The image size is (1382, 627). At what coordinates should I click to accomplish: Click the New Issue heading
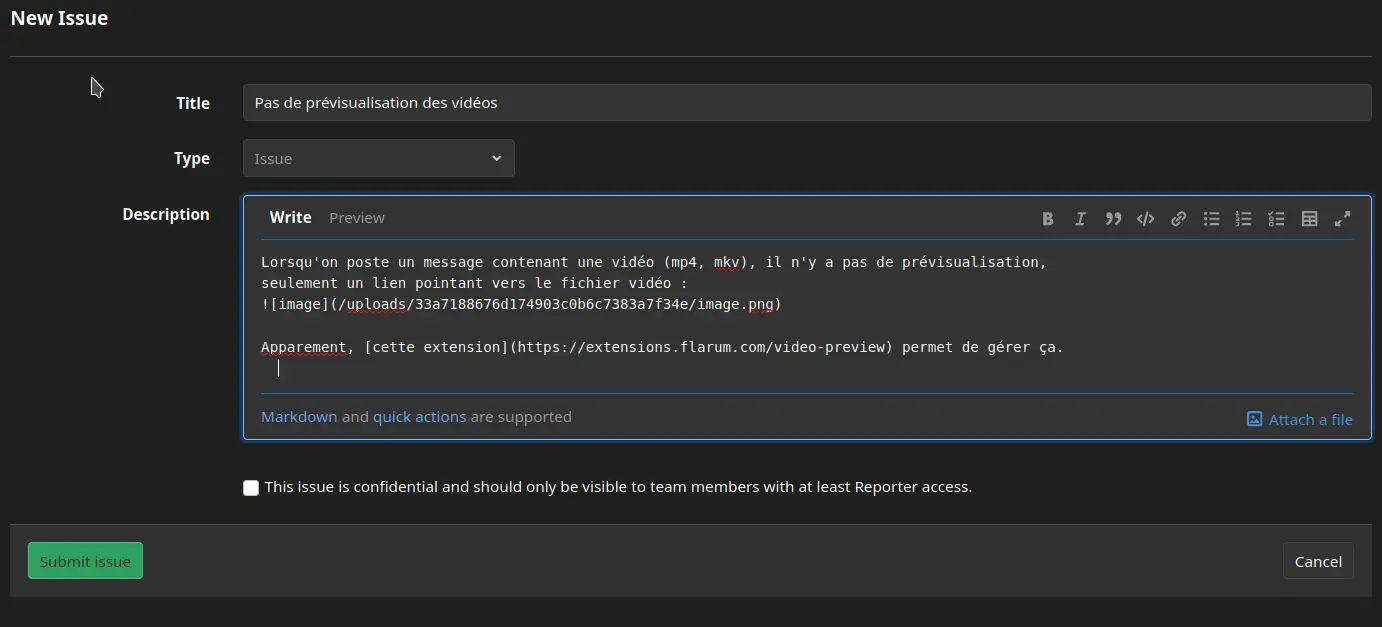pyautogui.click(x=59, y=18)
